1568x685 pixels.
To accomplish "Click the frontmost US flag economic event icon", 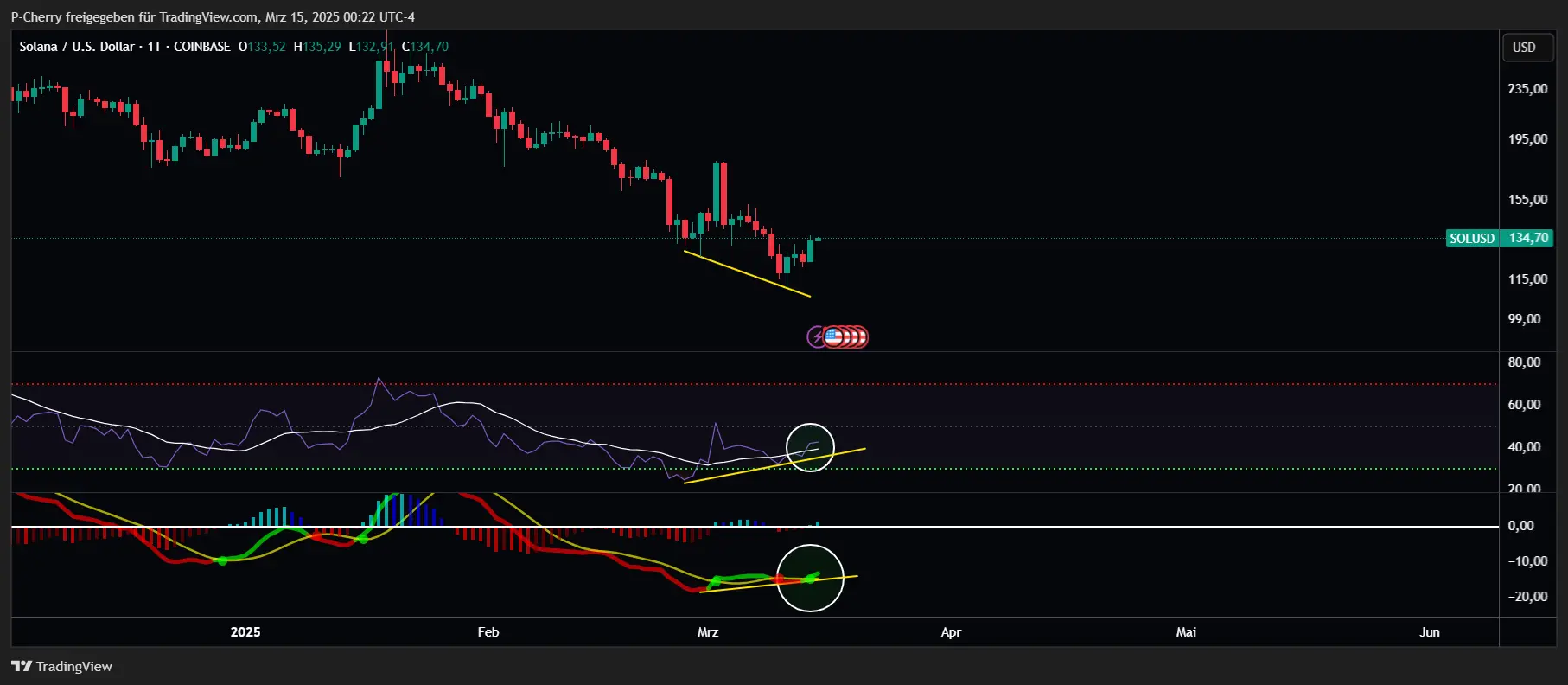I will click(x=833, y=336).
